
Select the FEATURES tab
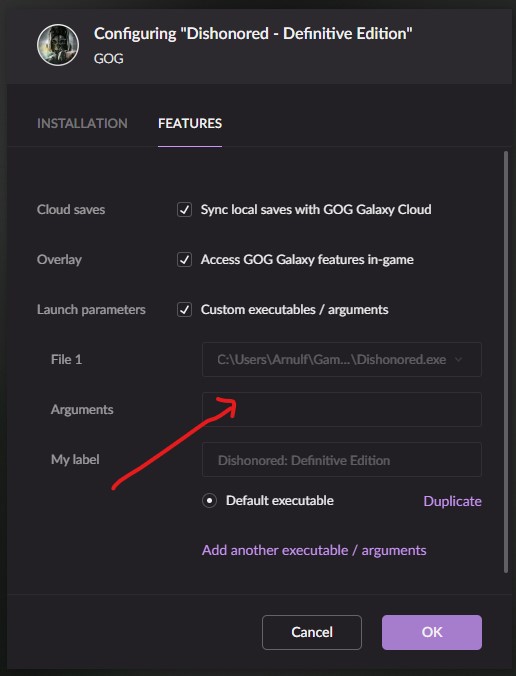pyautogui.click(x=190, y=124)
